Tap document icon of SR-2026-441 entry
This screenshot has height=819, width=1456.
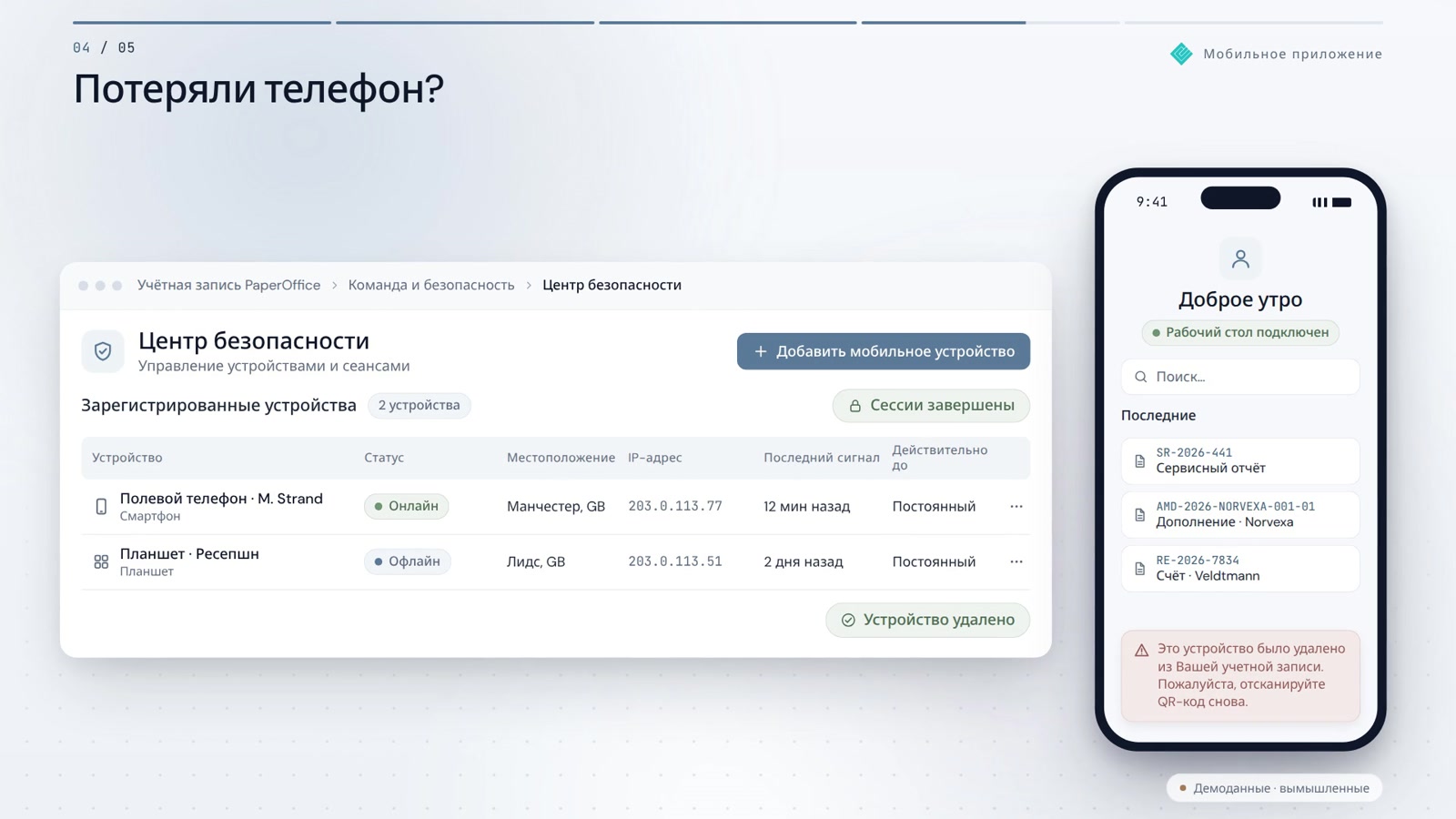coord(1139,461)
